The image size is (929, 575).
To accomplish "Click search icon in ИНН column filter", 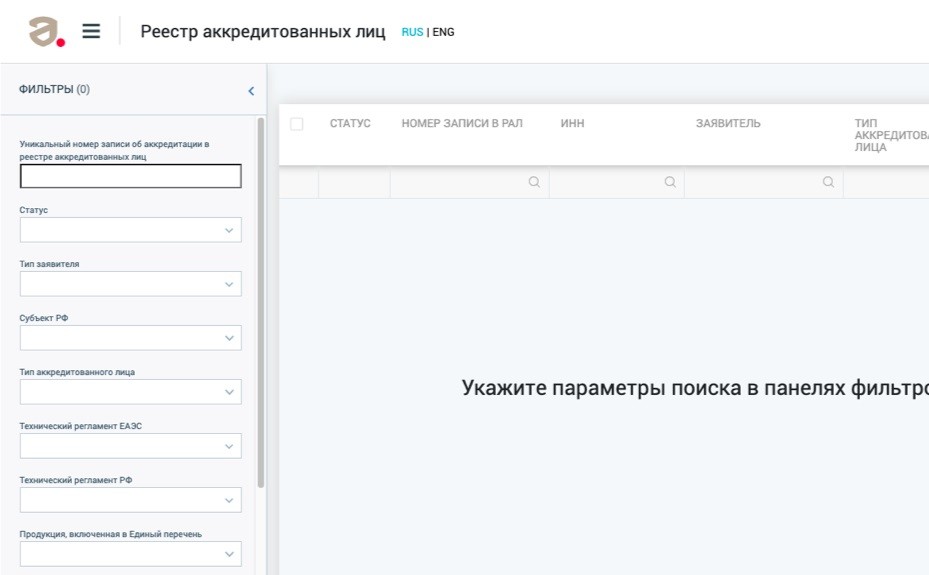I will (x=670, y=182).
